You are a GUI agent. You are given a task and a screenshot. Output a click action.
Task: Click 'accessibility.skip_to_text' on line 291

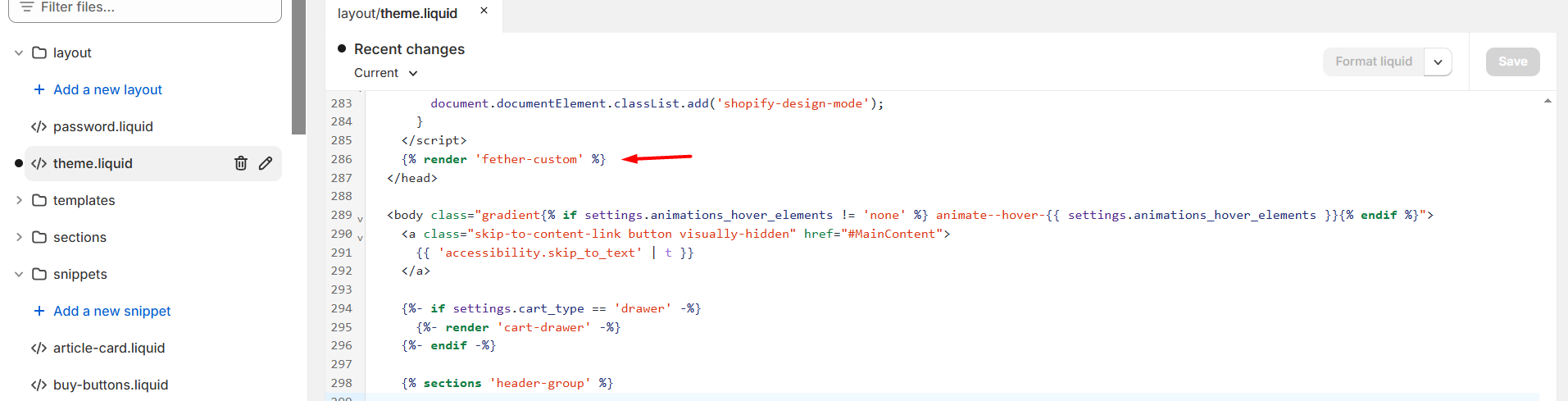tap(540, 253)
